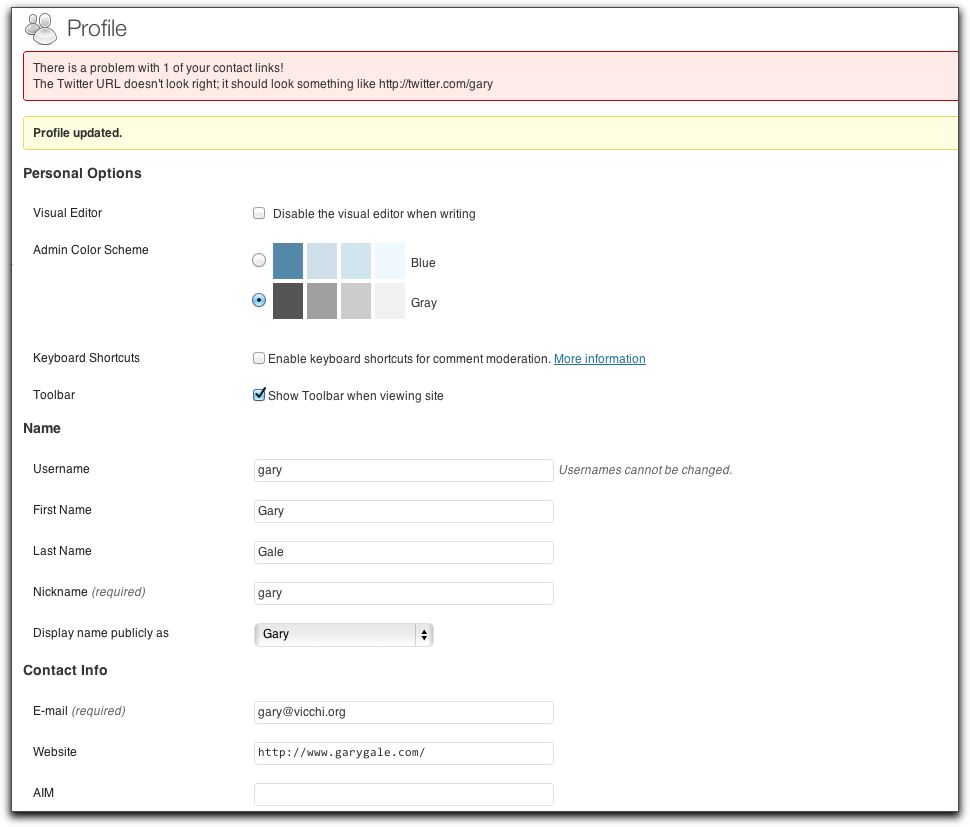
Task: Check Disable the visual editor checkbox
Action: (x=259, y=213)
